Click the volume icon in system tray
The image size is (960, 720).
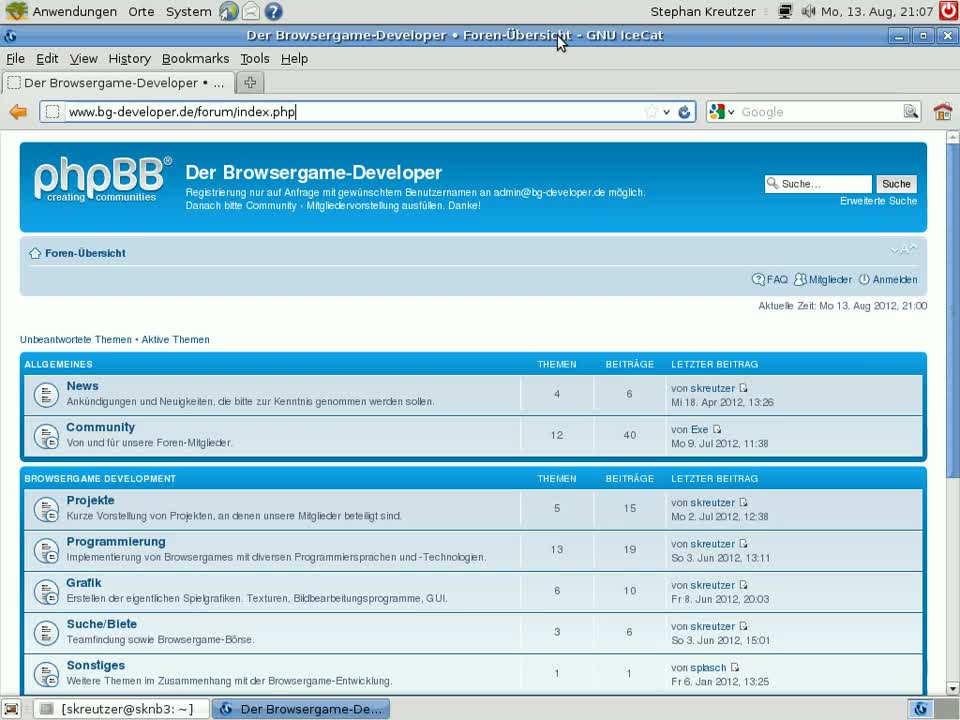[809, 11]
